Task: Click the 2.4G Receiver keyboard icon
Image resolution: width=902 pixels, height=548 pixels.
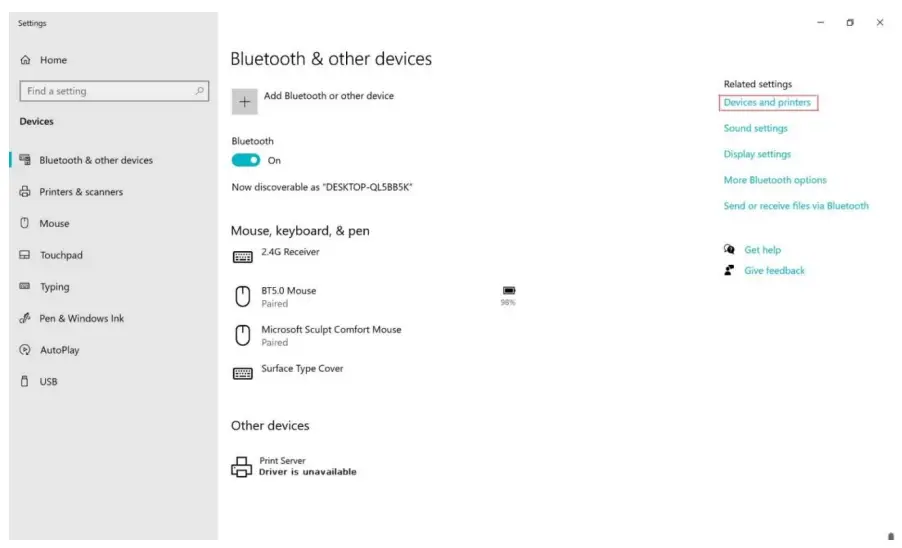Action: [x=242, y=257]
